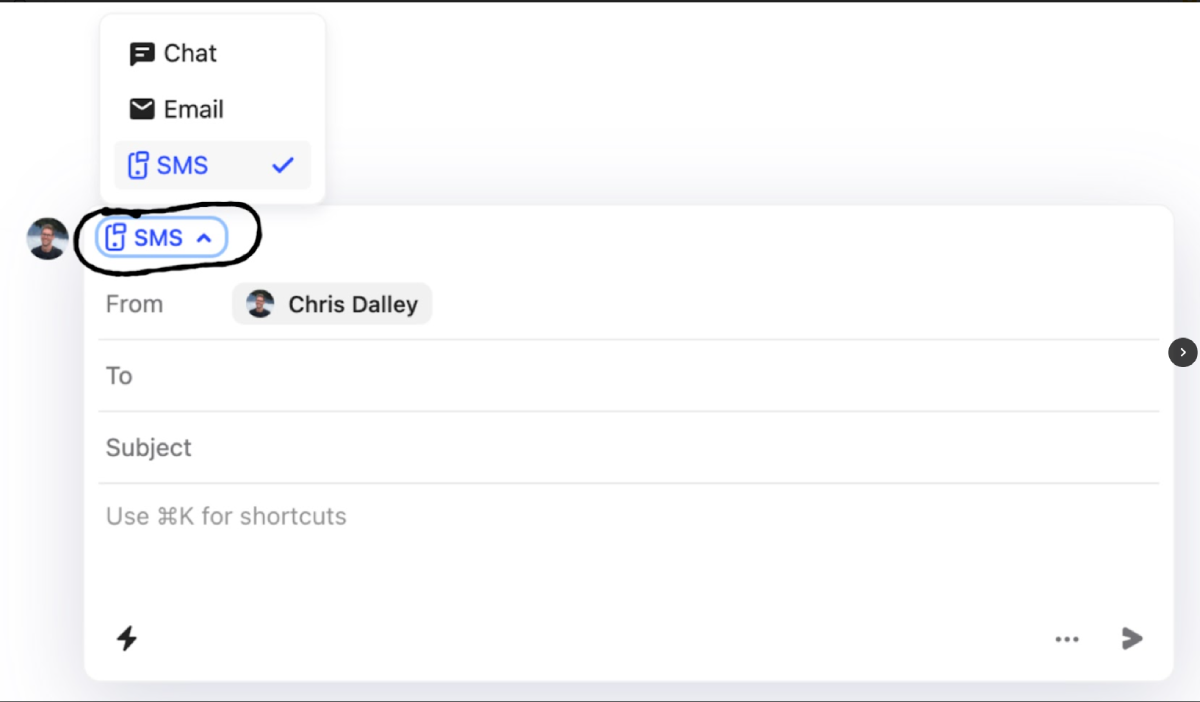Open macros with the lightning bolt icon

pos(127,638)
